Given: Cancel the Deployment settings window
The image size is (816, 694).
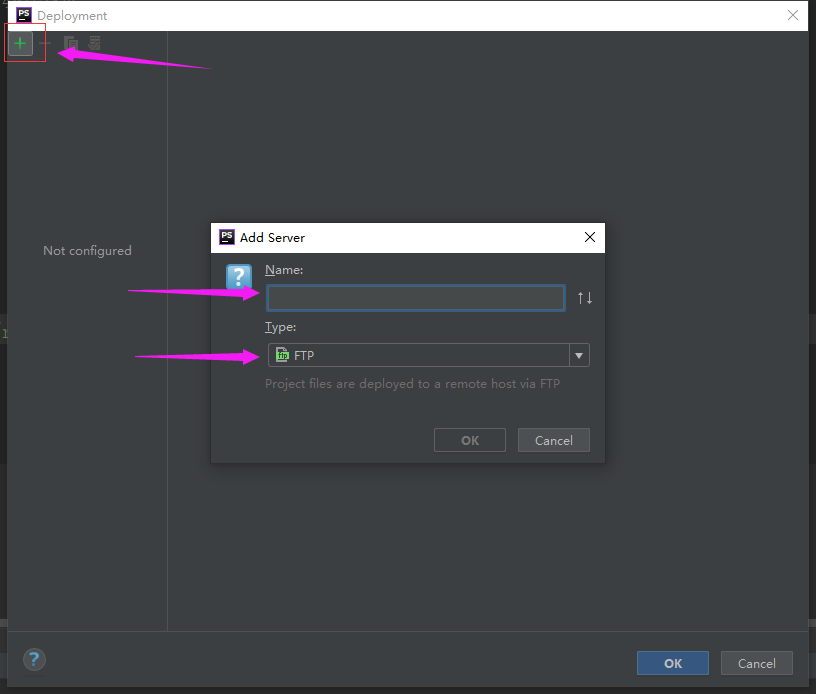Looking at the screenshot, I should tap(756, 663).
